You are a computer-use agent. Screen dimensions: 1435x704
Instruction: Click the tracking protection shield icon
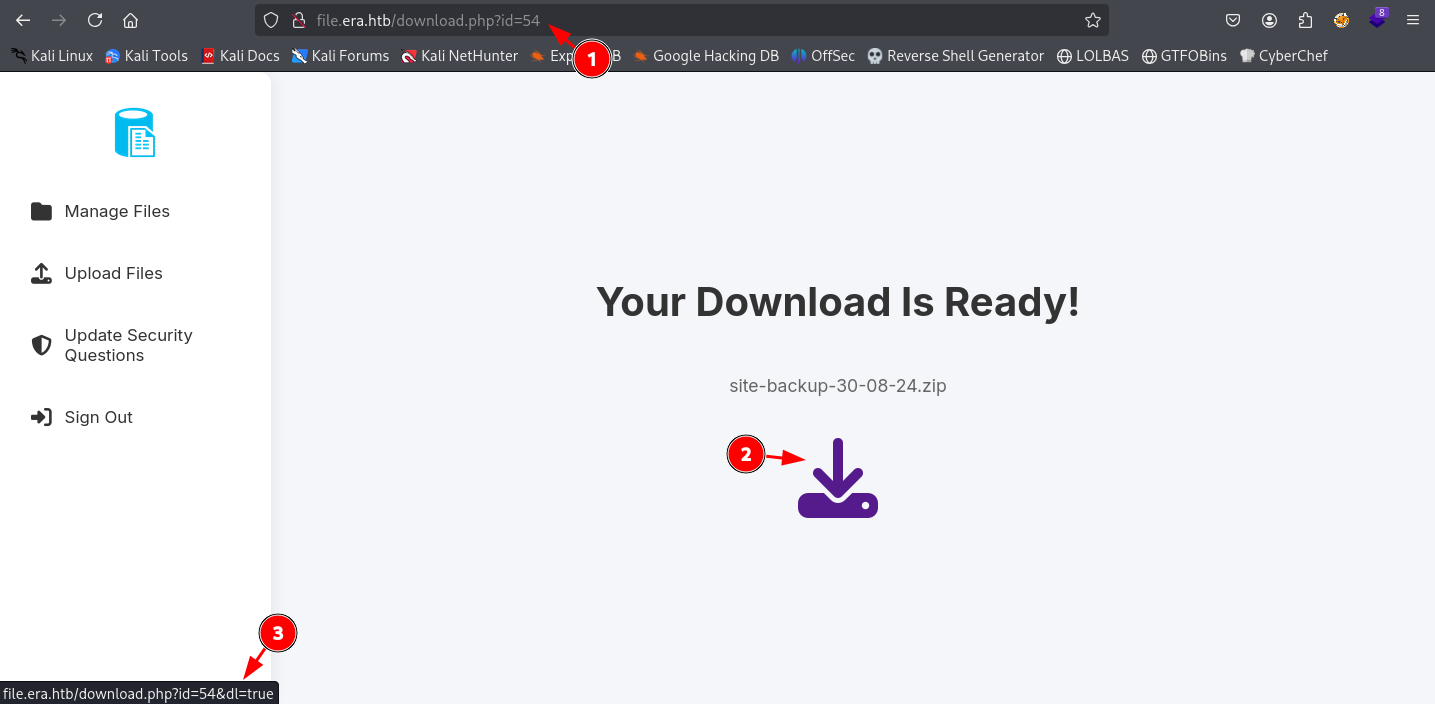tap(270, 20)
